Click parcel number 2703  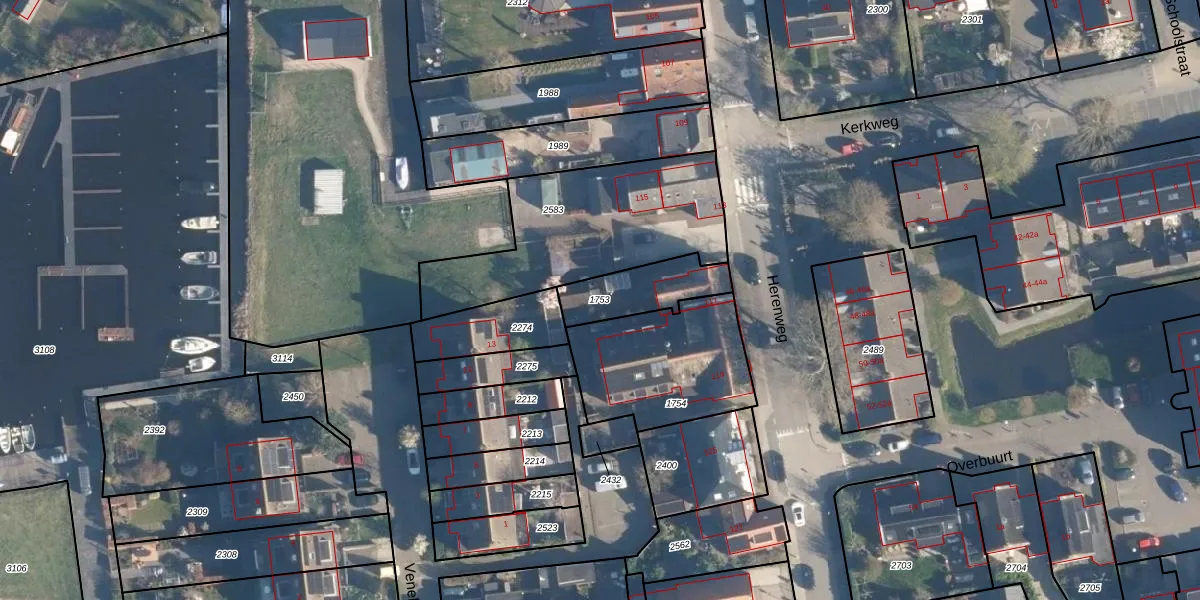900,565
